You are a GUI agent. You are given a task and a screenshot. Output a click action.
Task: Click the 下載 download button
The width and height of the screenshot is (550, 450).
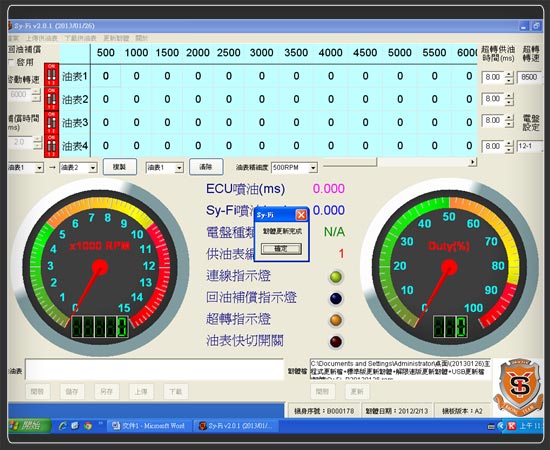[175, 391]
